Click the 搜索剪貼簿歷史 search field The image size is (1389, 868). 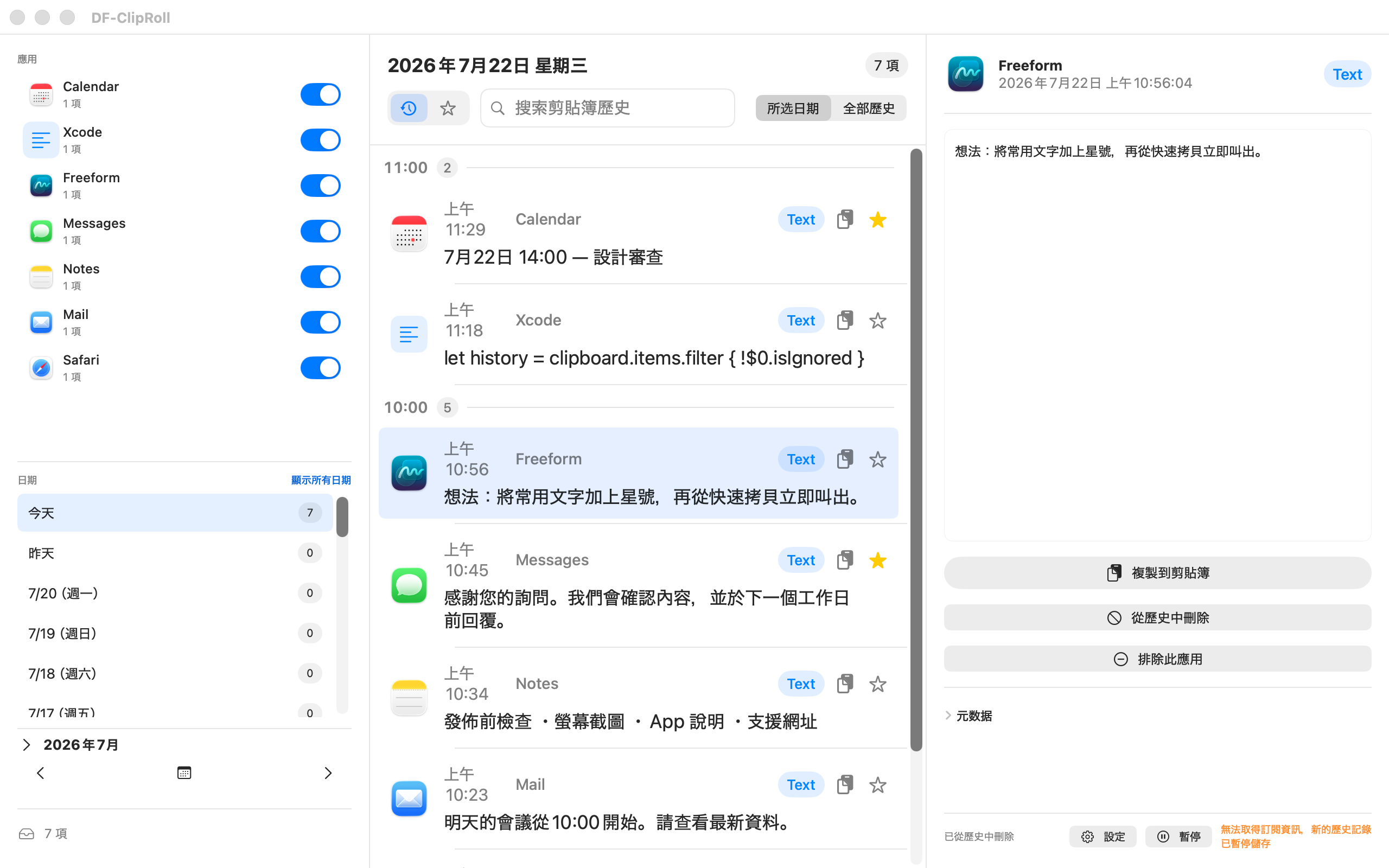click(607, 108)
